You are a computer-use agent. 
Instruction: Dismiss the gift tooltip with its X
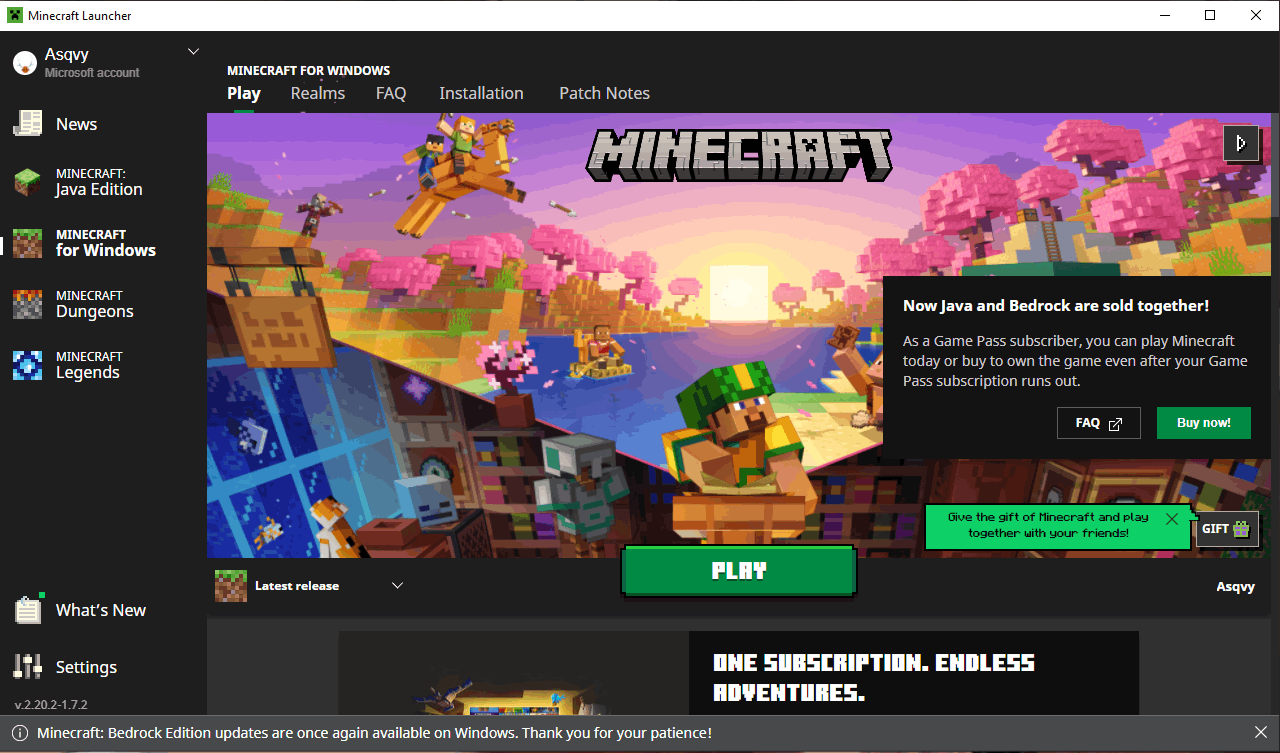coord(1171,518)
